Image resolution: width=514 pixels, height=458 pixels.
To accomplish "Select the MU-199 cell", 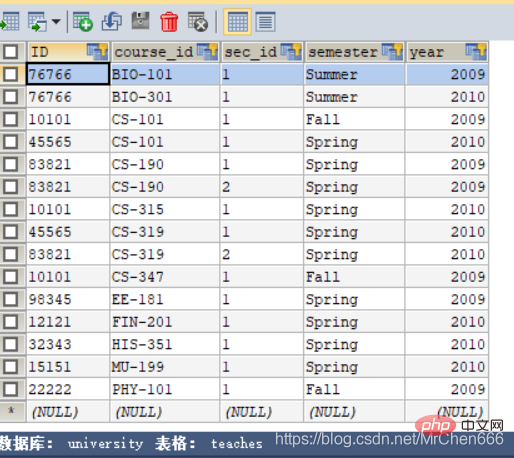I will pyautogui.click(x=165, y=367).
